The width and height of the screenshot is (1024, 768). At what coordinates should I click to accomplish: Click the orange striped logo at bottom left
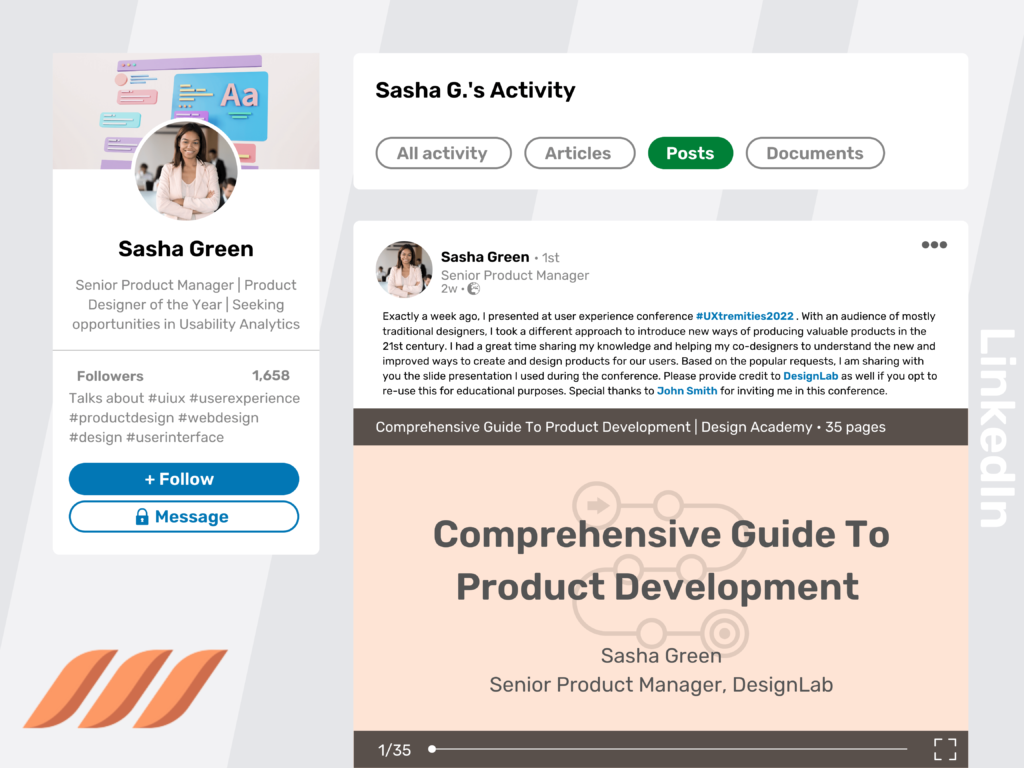click(125, 688)
